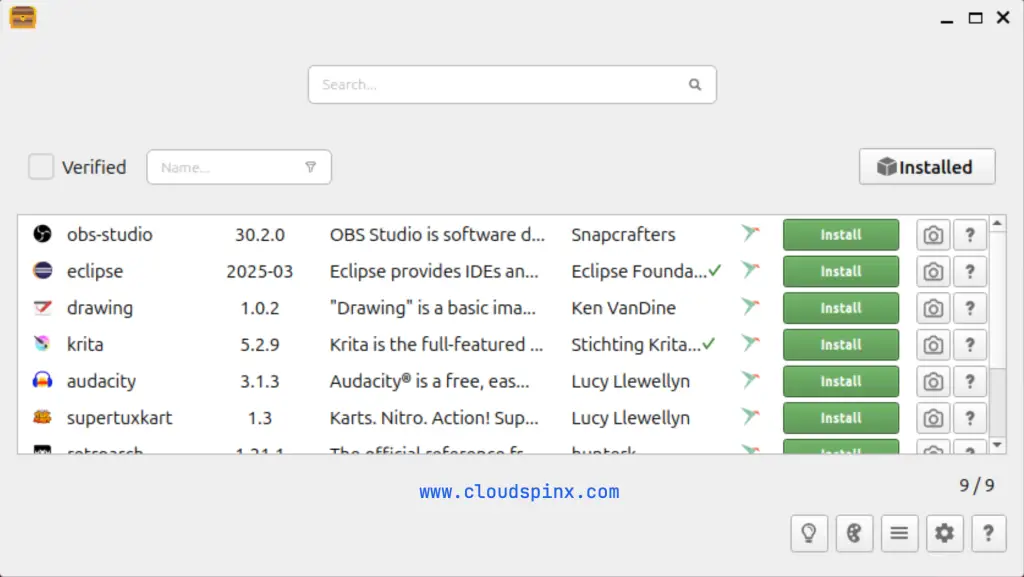
Task: Open information about eclipse package
Action: coord(969,271)
